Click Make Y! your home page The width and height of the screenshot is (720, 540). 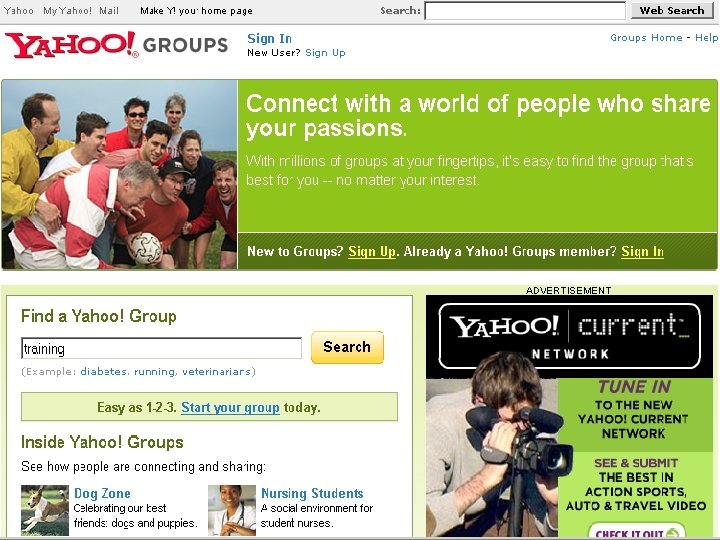coord(197,11)
